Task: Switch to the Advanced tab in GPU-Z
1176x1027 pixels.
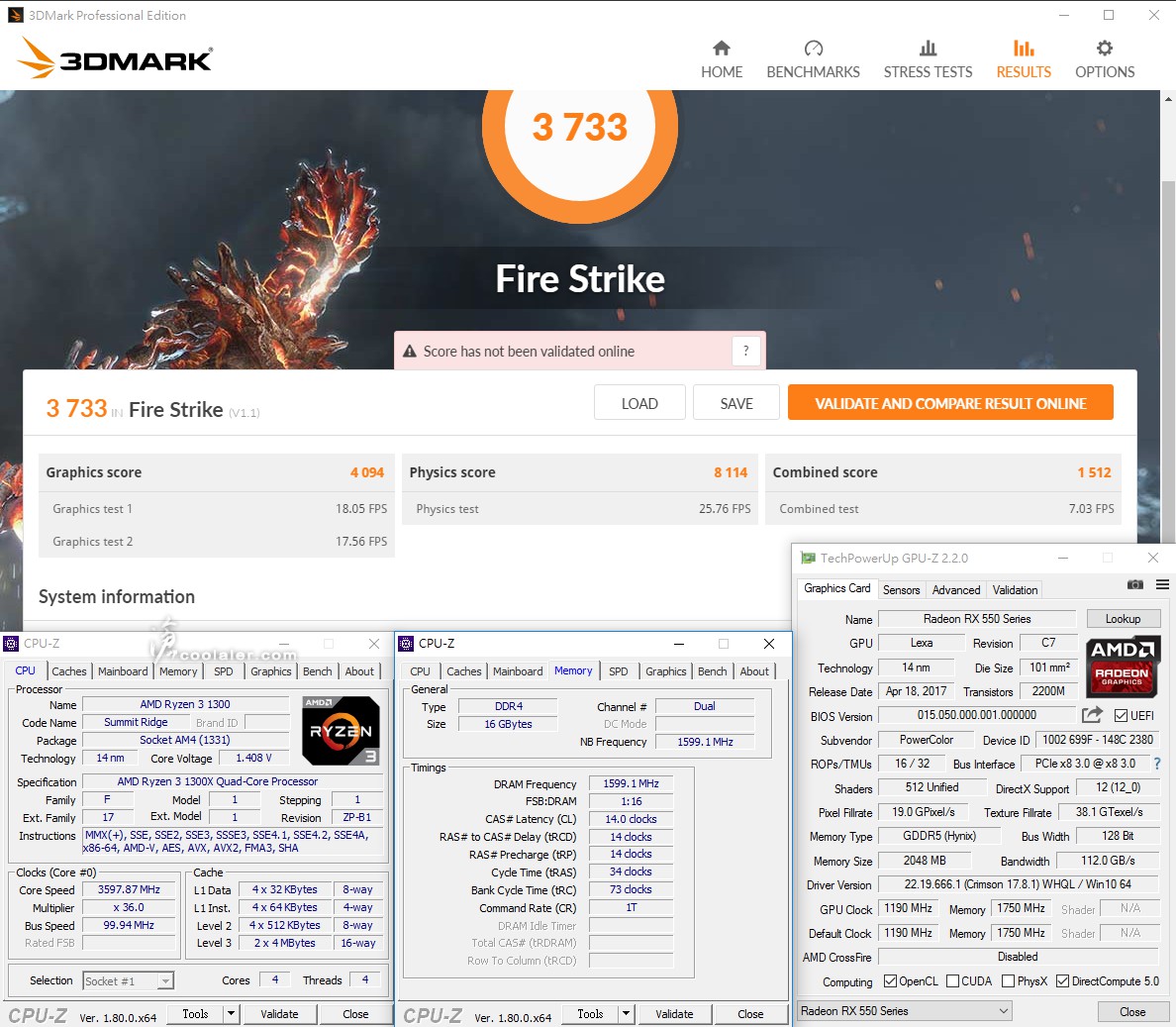Action: tap(955, 589)
